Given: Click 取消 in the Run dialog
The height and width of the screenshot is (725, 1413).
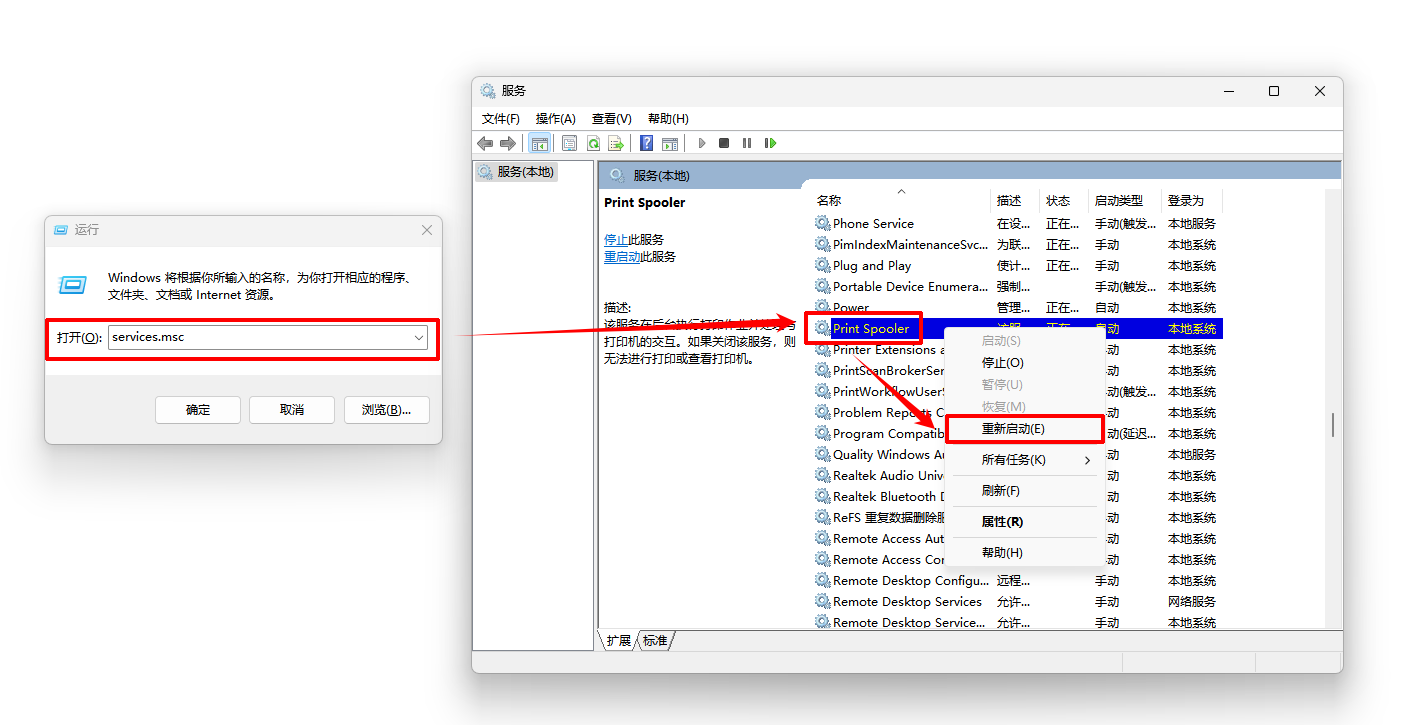Looking at the screenshot, I should (292, 410).
